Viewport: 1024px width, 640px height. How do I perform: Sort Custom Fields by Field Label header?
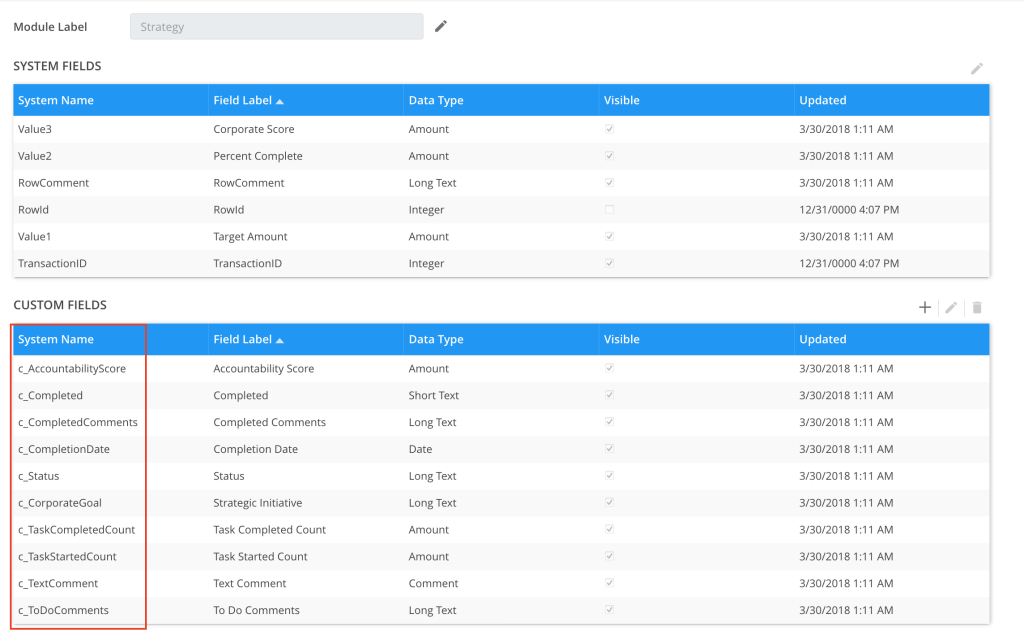coord(247,339)
